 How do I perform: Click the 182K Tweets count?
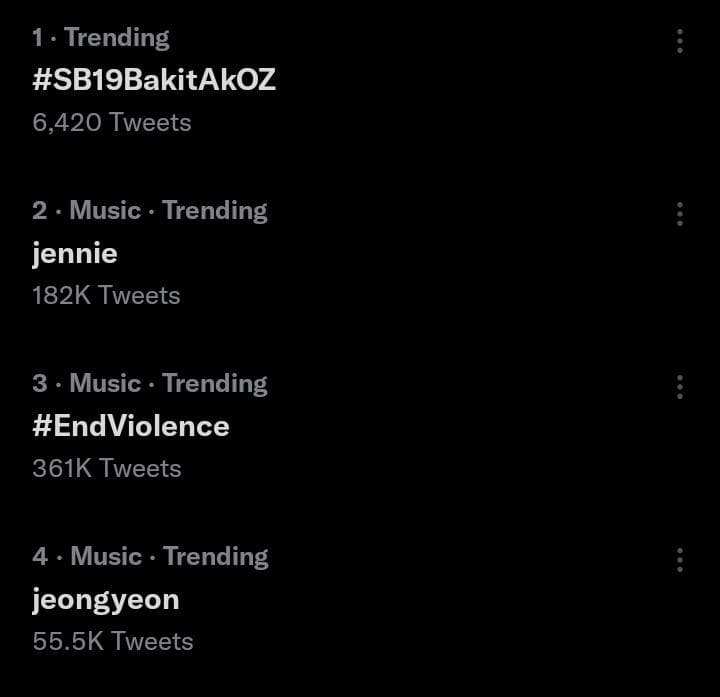point(106,295)
